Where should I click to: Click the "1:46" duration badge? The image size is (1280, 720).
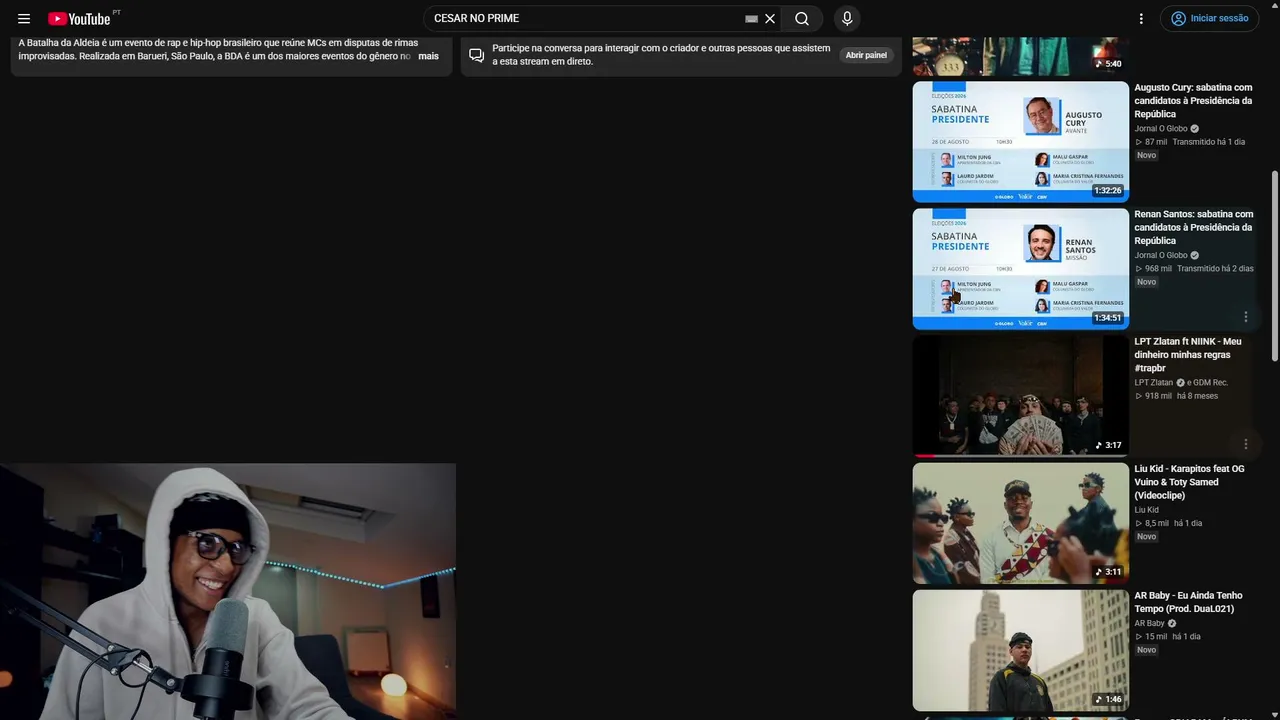1108,699
